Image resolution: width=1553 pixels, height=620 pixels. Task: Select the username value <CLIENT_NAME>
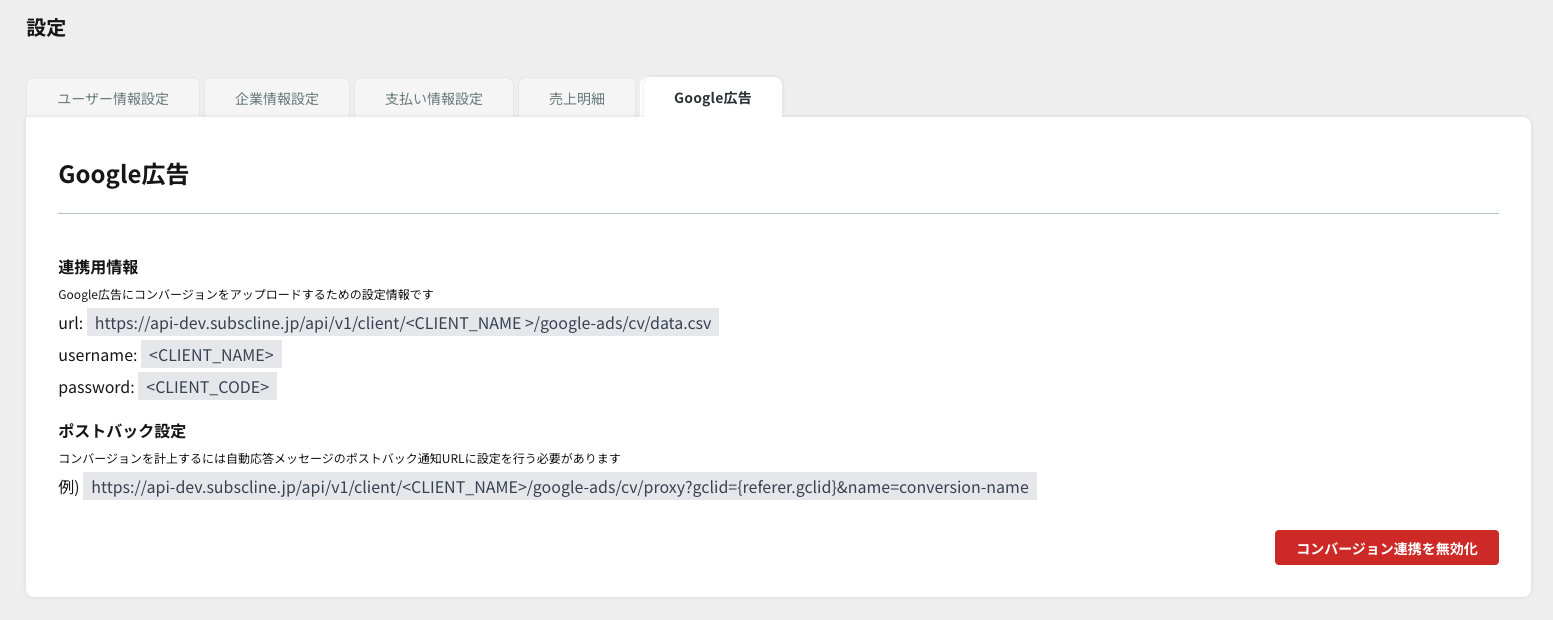[211, 355]
